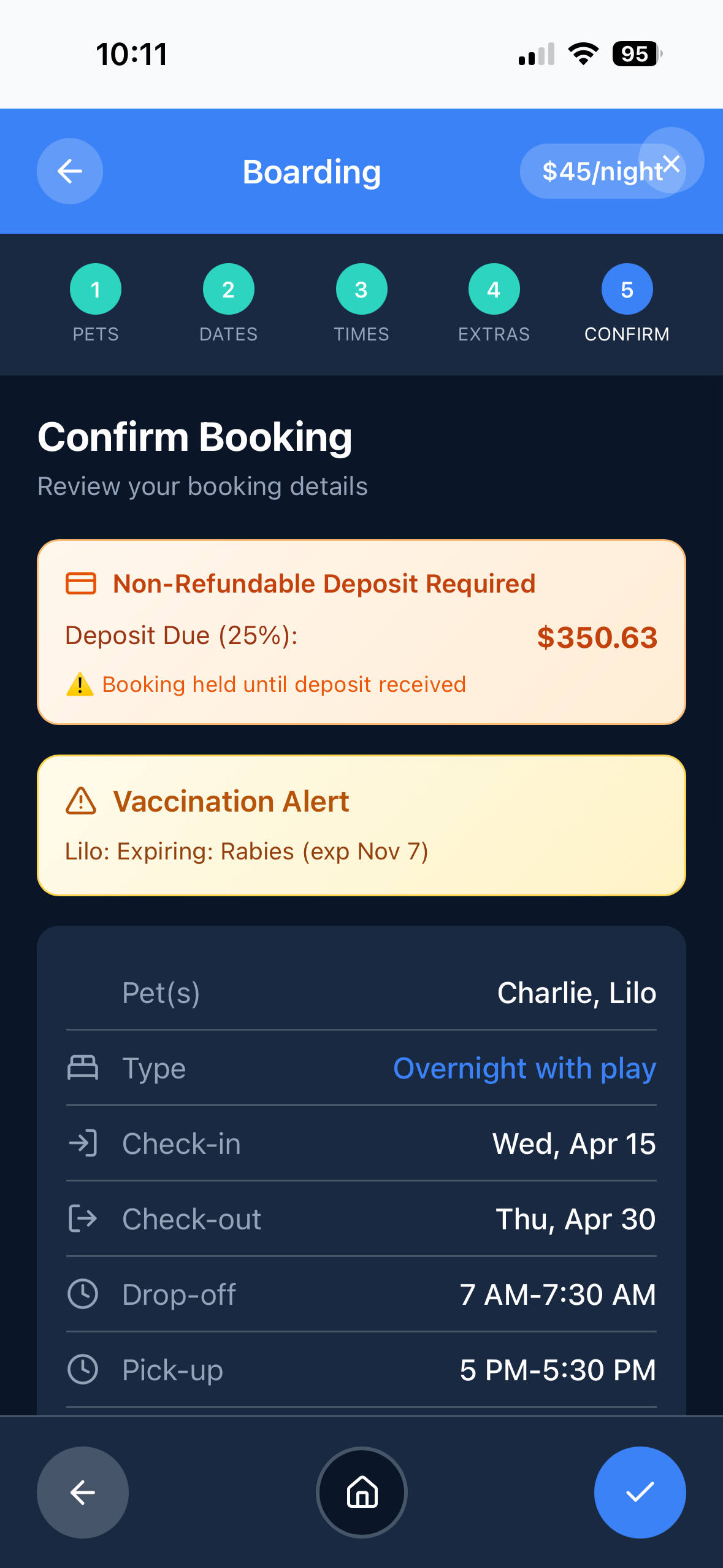Tap the clock icon beside Drop-off
The height and width of the screenshot is (1568, 723).
83,1294
